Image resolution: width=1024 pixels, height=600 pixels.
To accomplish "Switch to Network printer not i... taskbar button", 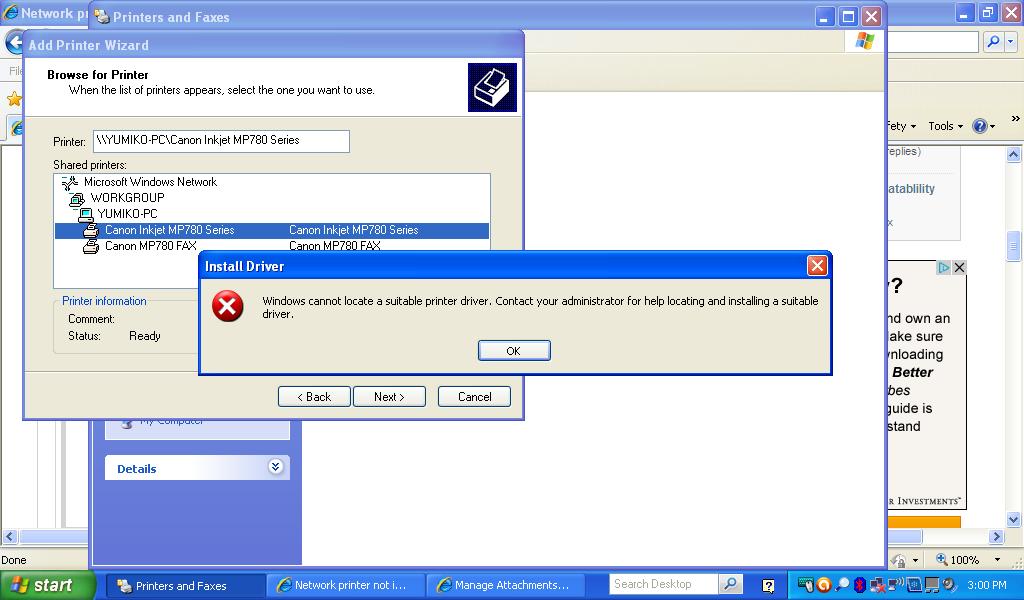I will [346, 585].
